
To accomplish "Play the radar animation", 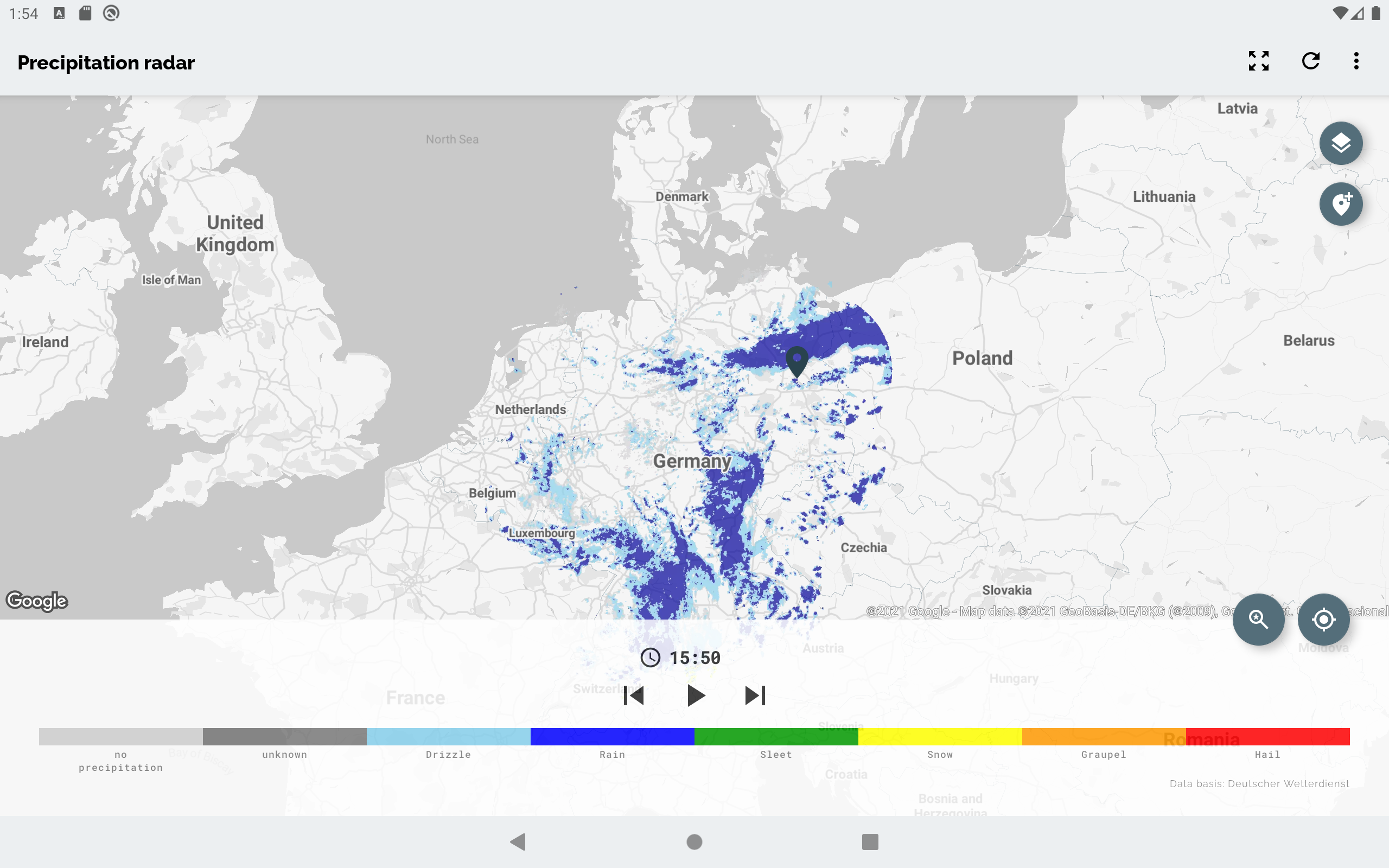I will 695,696.
